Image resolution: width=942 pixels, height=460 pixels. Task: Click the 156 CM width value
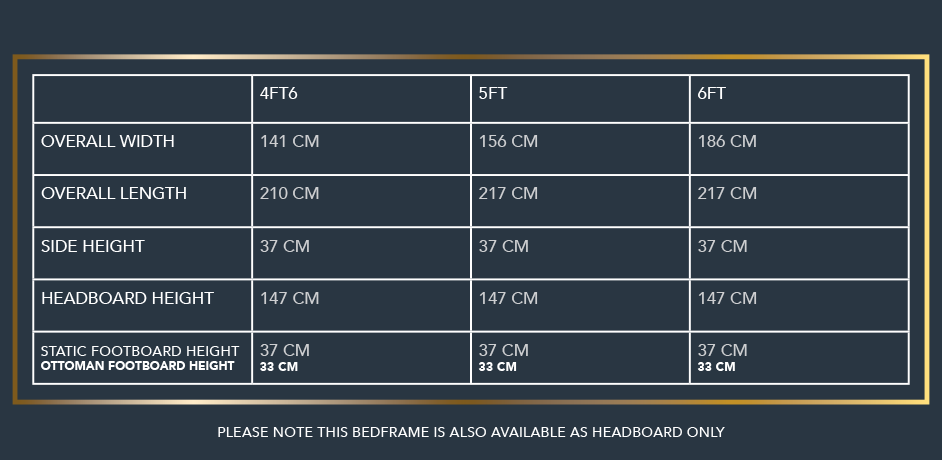(x=508, y=141)
